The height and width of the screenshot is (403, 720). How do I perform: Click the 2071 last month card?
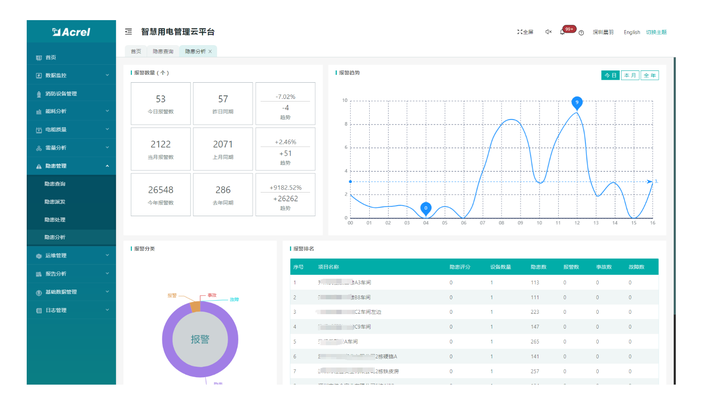(223, 149)
